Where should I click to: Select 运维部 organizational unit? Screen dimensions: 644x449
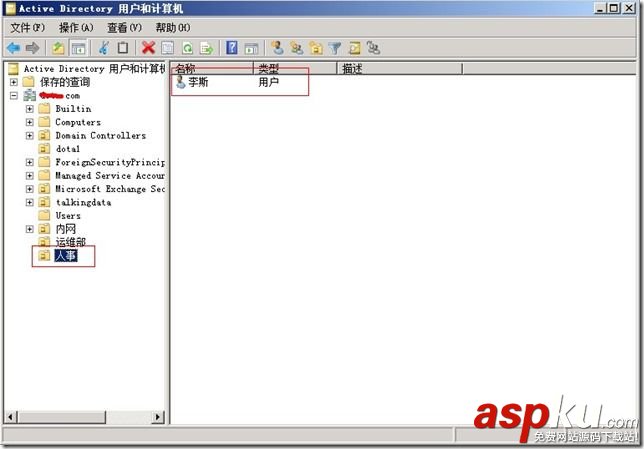[71, 242]
